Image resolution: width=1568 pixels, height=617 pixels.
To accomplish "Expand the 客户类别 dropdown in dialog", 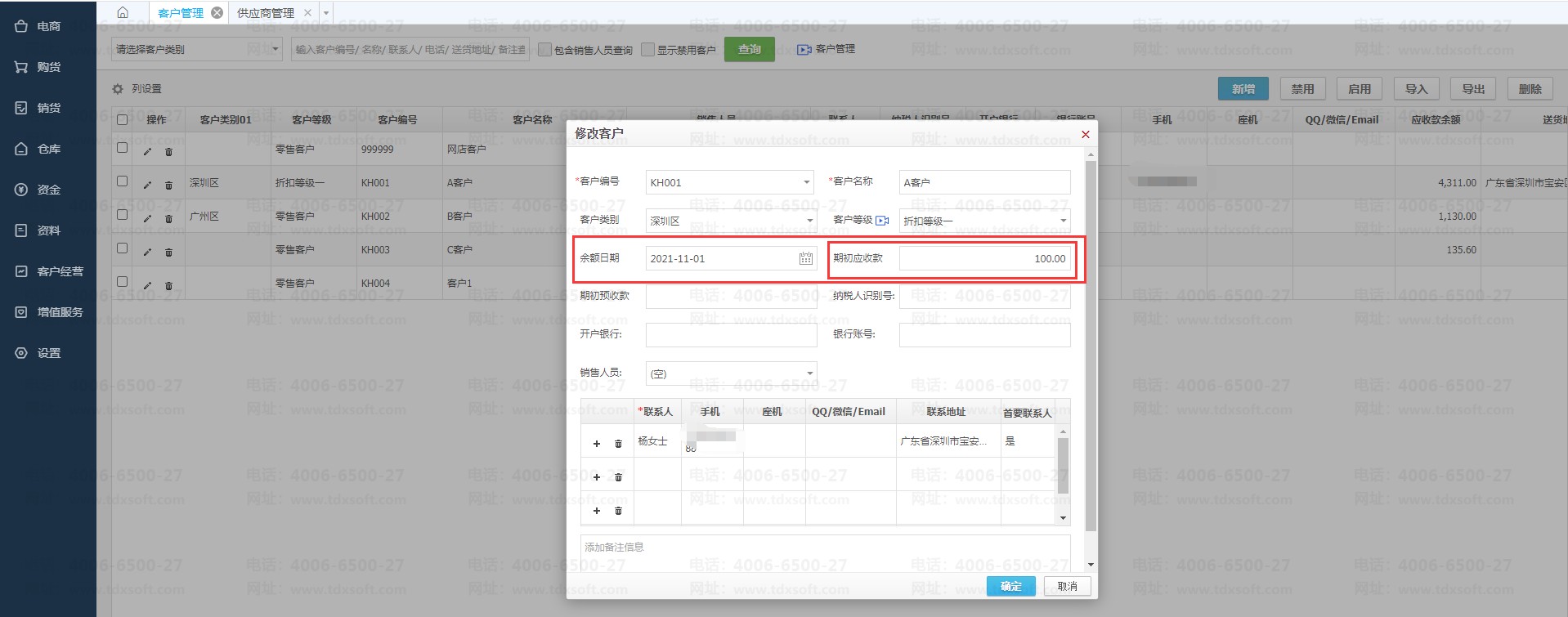I will coord(809,221).
